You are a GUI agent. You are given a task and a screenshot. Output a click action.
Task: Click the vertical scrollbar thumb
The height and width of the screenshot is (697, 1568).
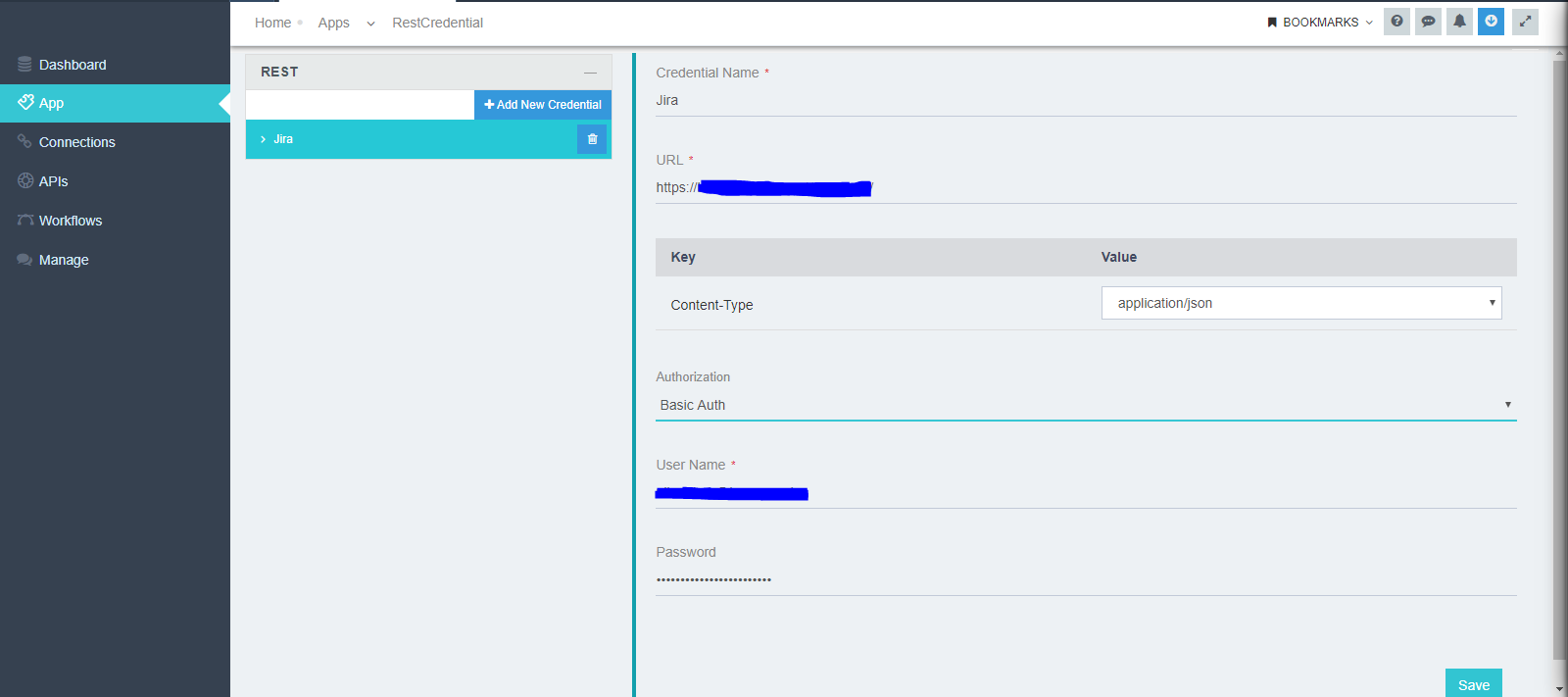pos(1559,360)
